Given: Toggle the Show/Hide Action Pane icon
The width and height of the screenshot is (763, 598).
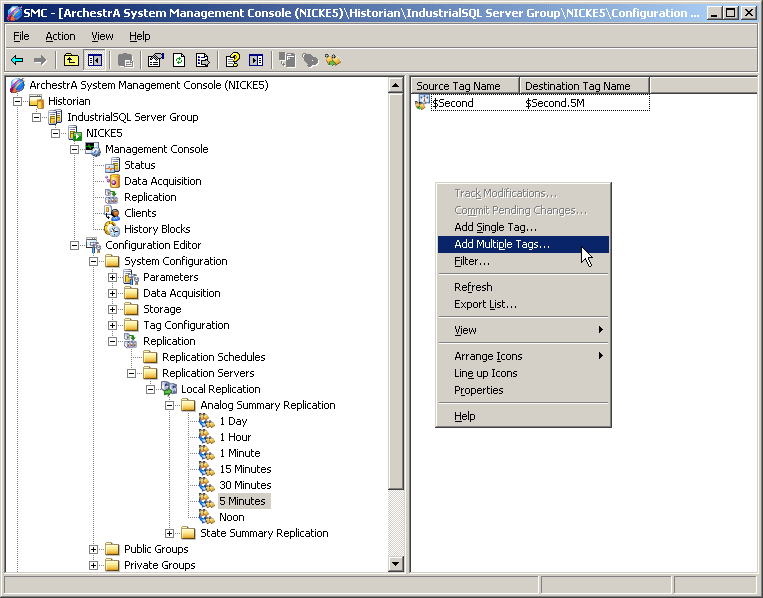Looking at the screenshot, I should [256, 60].
